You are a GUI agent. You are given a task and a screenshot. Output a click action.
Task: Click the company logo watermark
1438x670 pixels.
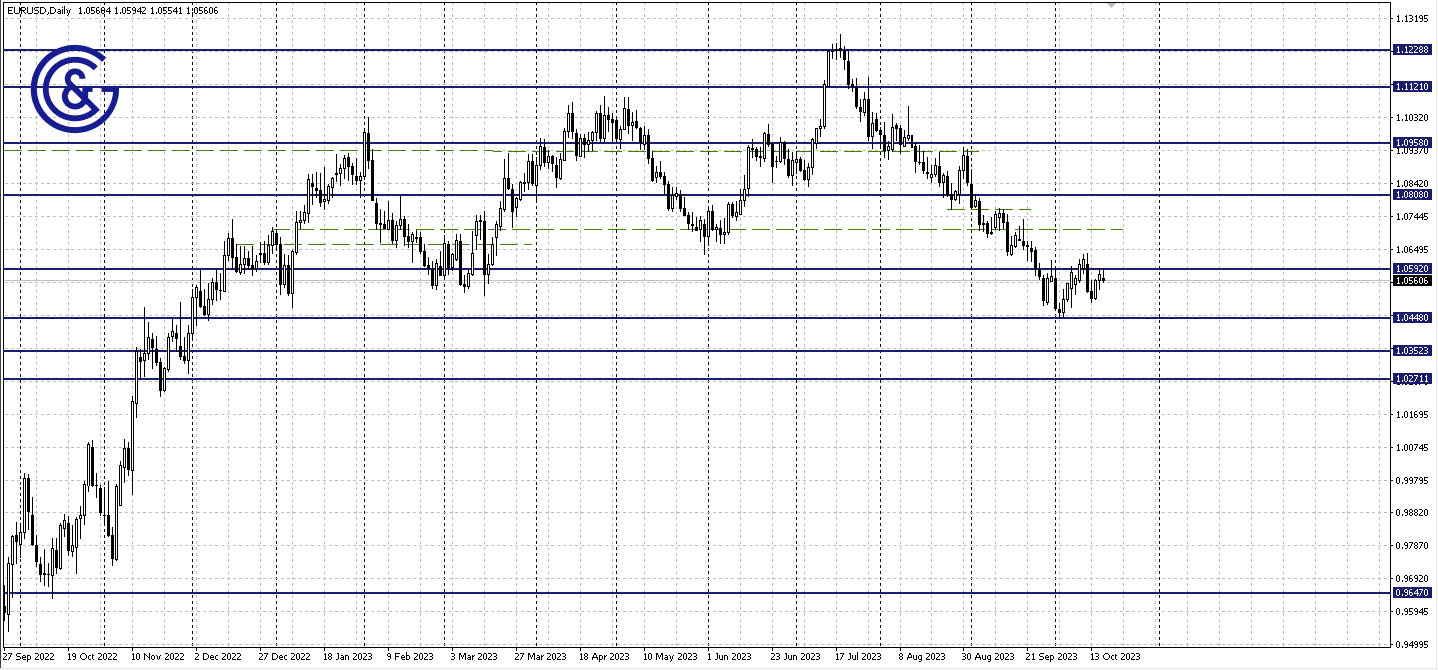(x=75, y=90)
